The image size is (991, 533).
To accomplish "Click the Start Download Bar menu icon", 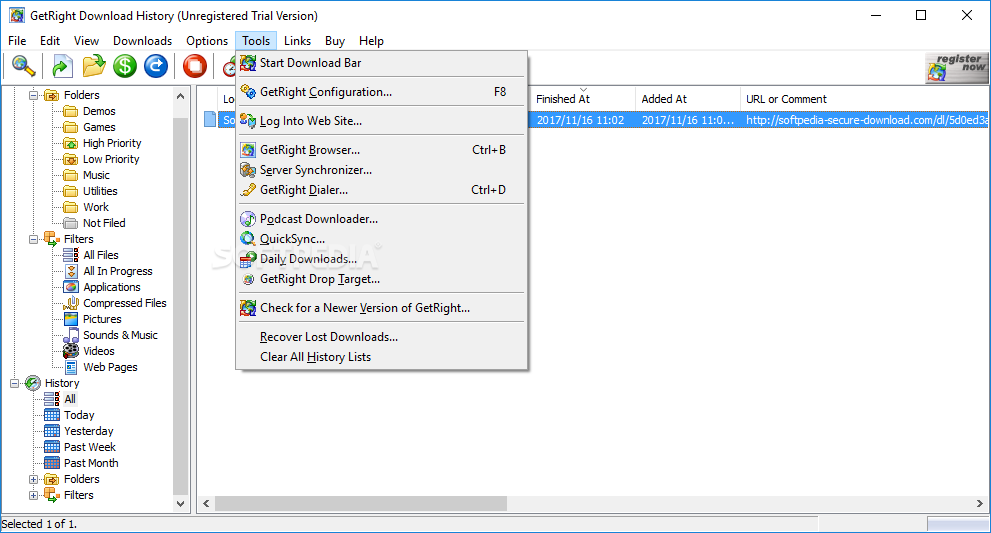I will [x=248, y=63].
